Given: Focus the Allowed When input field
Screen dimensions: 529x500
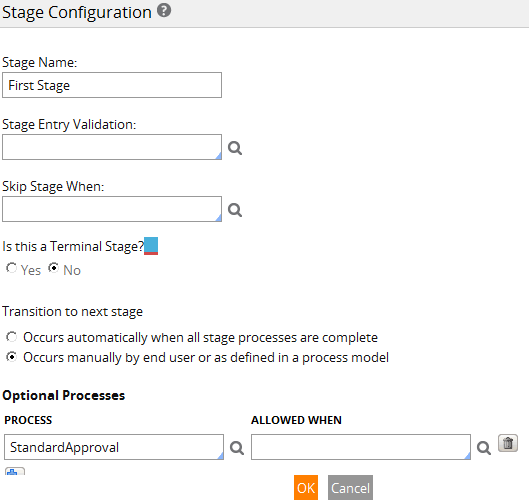Looking at the screenshot, I should 361,447.
